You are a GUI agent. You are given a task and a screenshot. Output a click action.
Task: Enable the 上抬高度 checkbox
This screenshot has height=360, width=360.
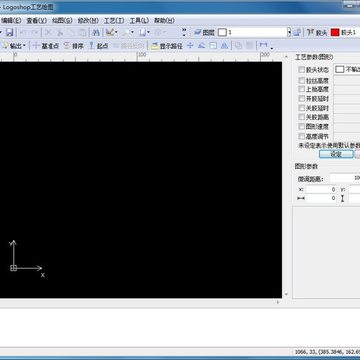point(302,89)
